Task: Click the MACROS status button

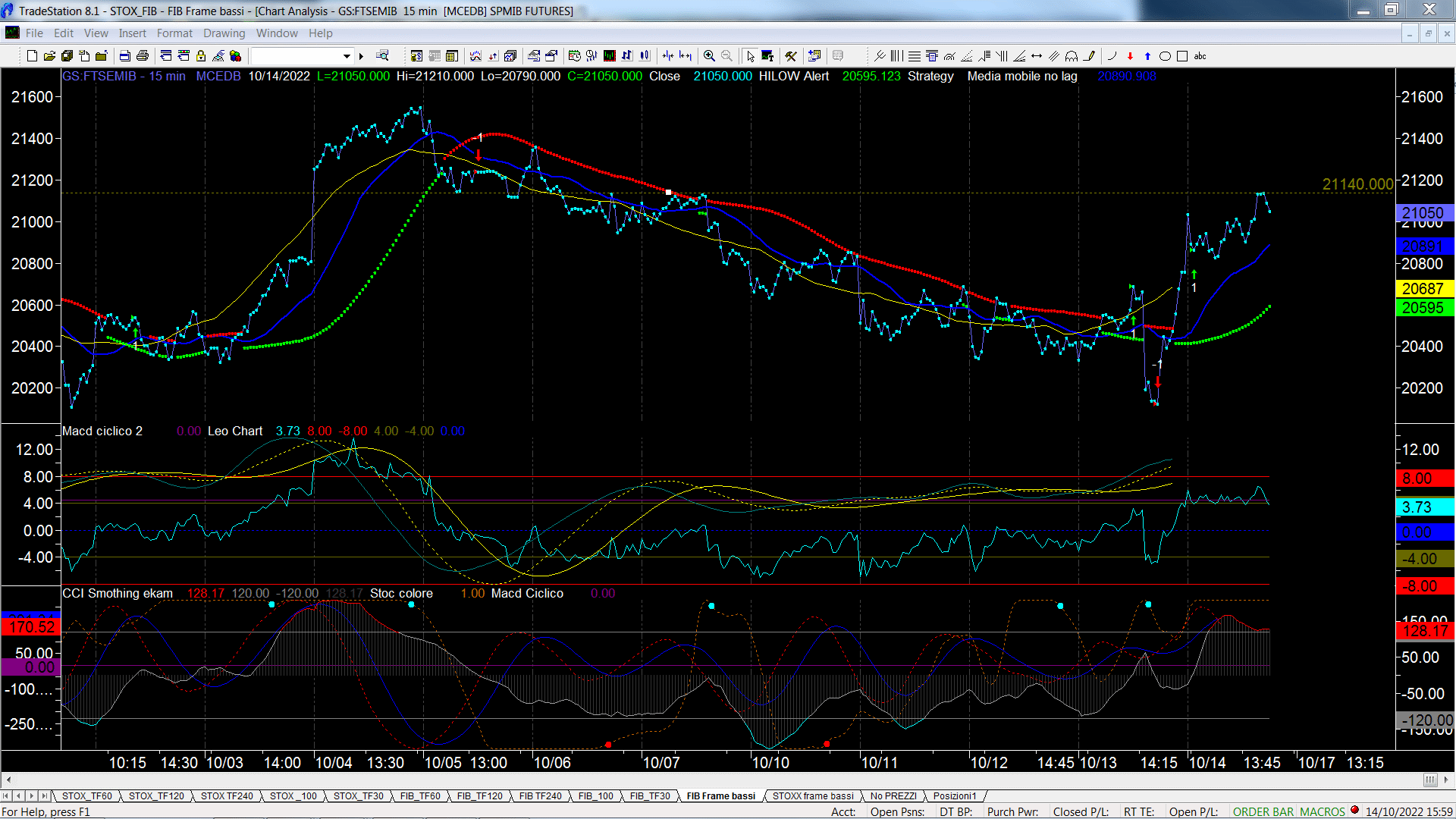Action: click(1323, 811)
